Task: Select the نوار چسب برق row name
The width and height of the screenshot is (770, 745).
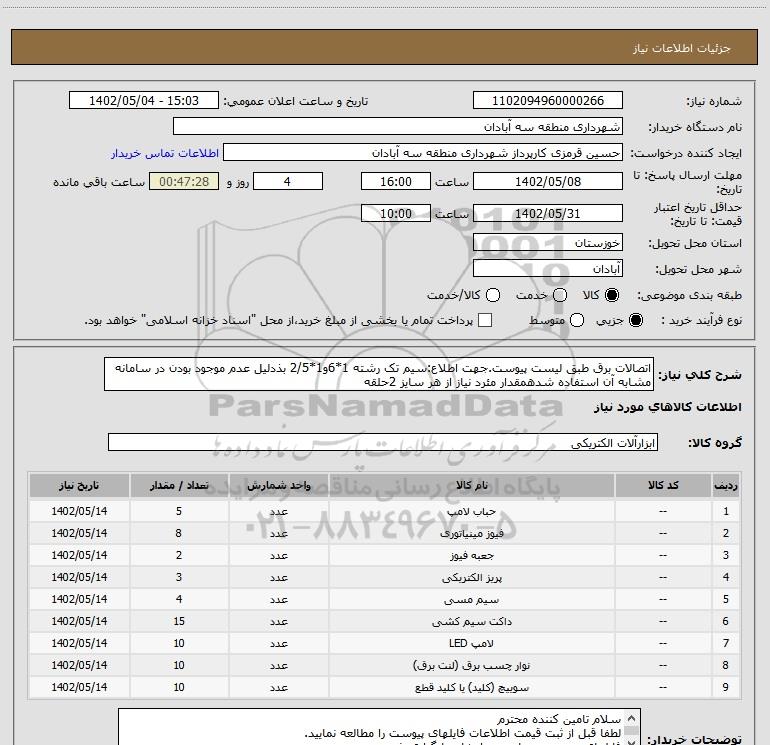Action: (471, 665)
